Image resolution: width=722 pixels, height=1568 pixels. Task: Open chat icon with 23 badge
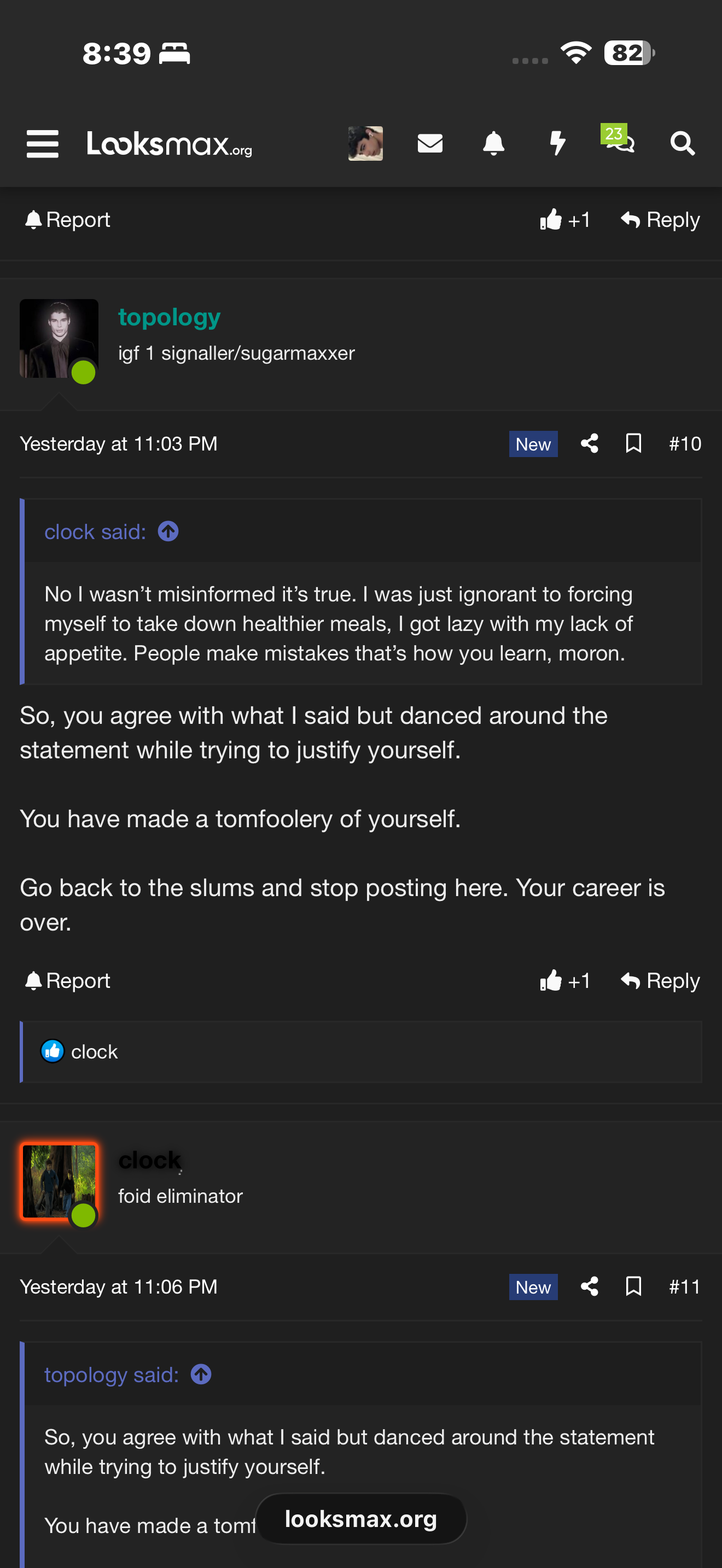619,141
